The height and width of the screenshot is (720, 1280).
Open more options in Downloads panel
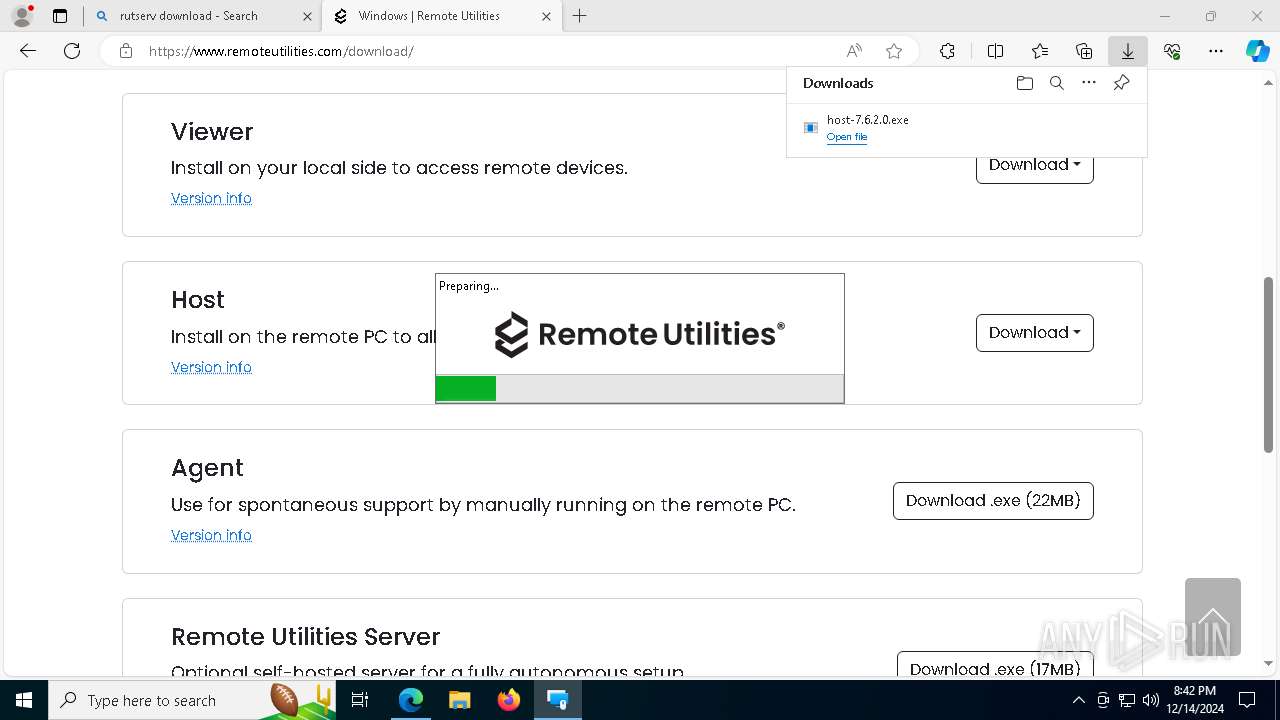click(1089, 83)
